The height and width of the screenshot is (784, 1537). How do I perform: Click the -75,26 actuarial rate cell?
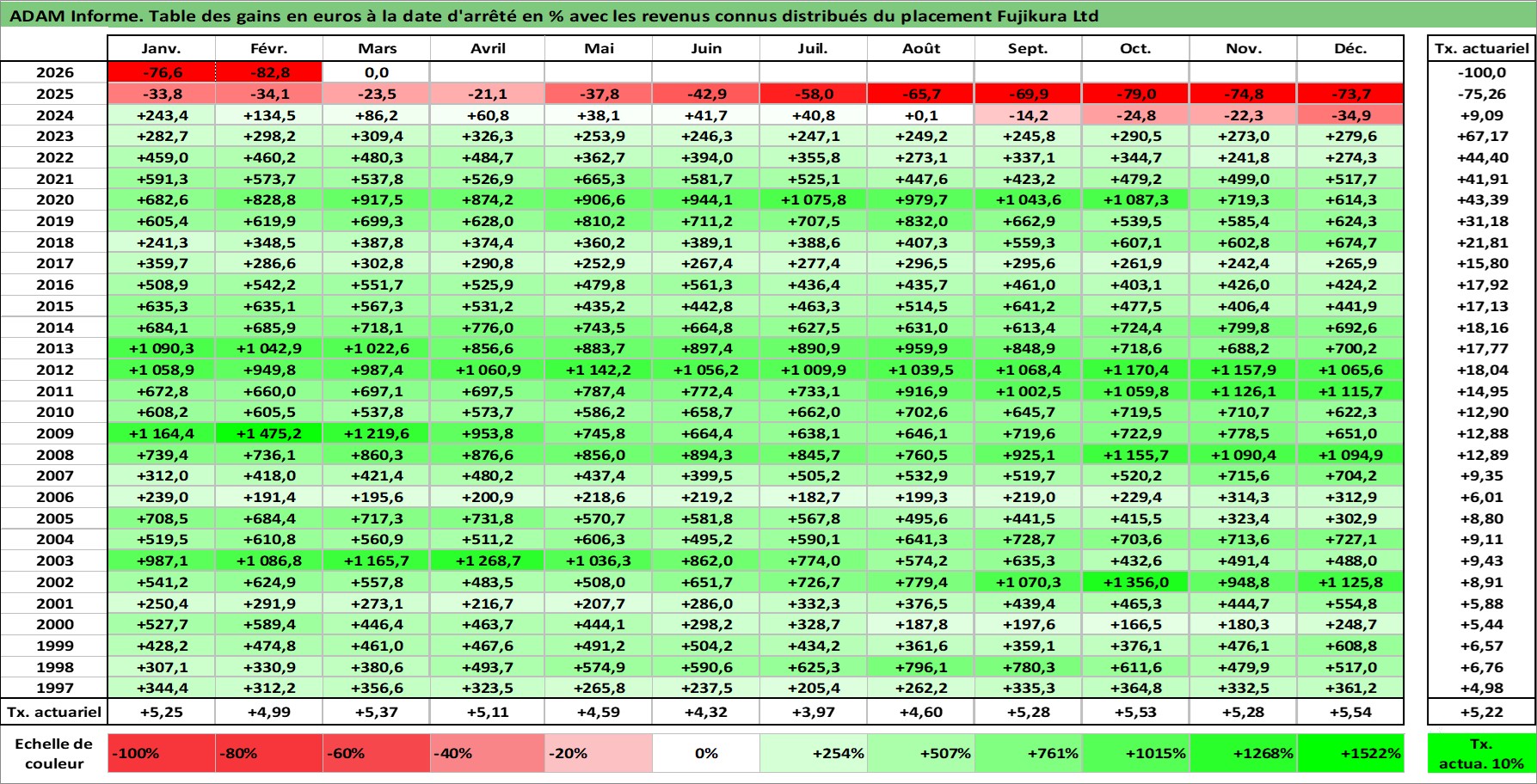(1481, 94)
